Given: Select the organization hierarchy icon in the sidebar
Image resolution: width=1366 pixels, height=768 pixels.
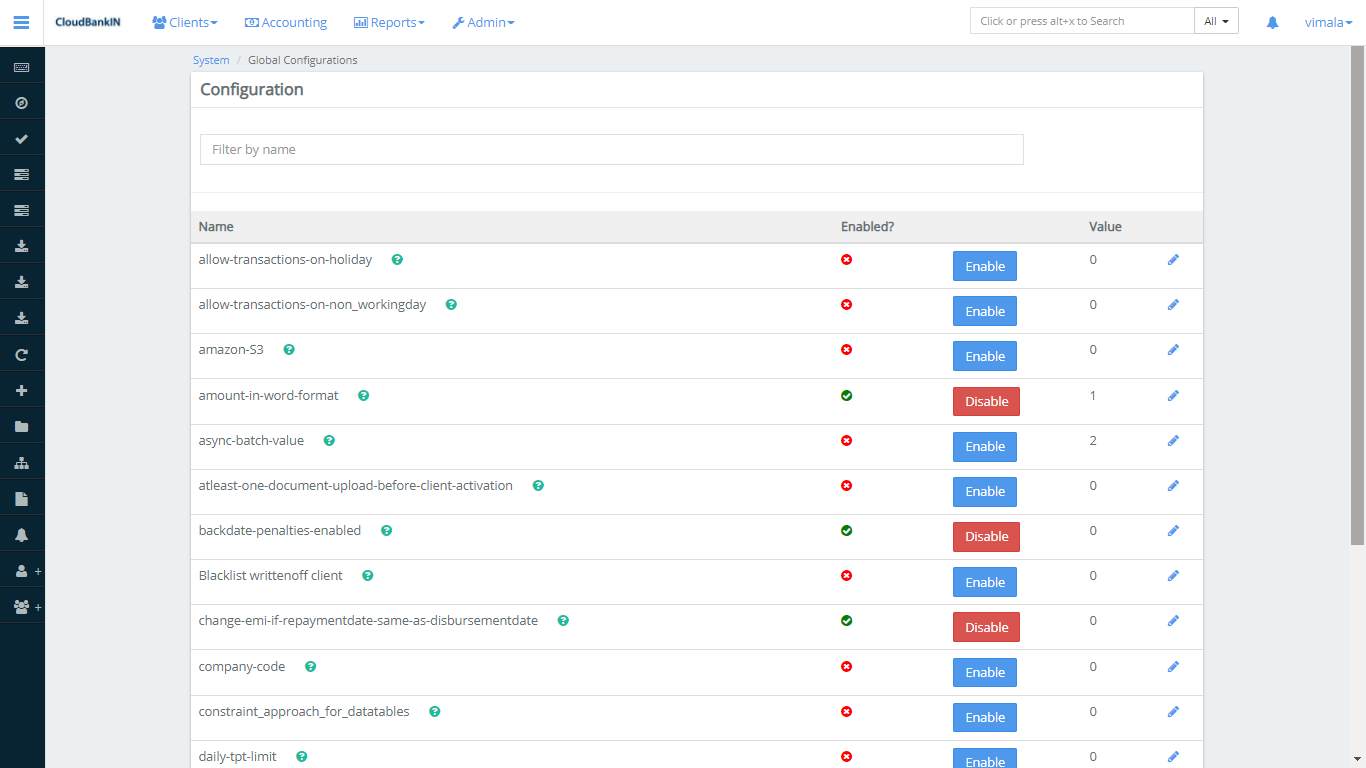Looking at the screenshot, I should (22, 461).
